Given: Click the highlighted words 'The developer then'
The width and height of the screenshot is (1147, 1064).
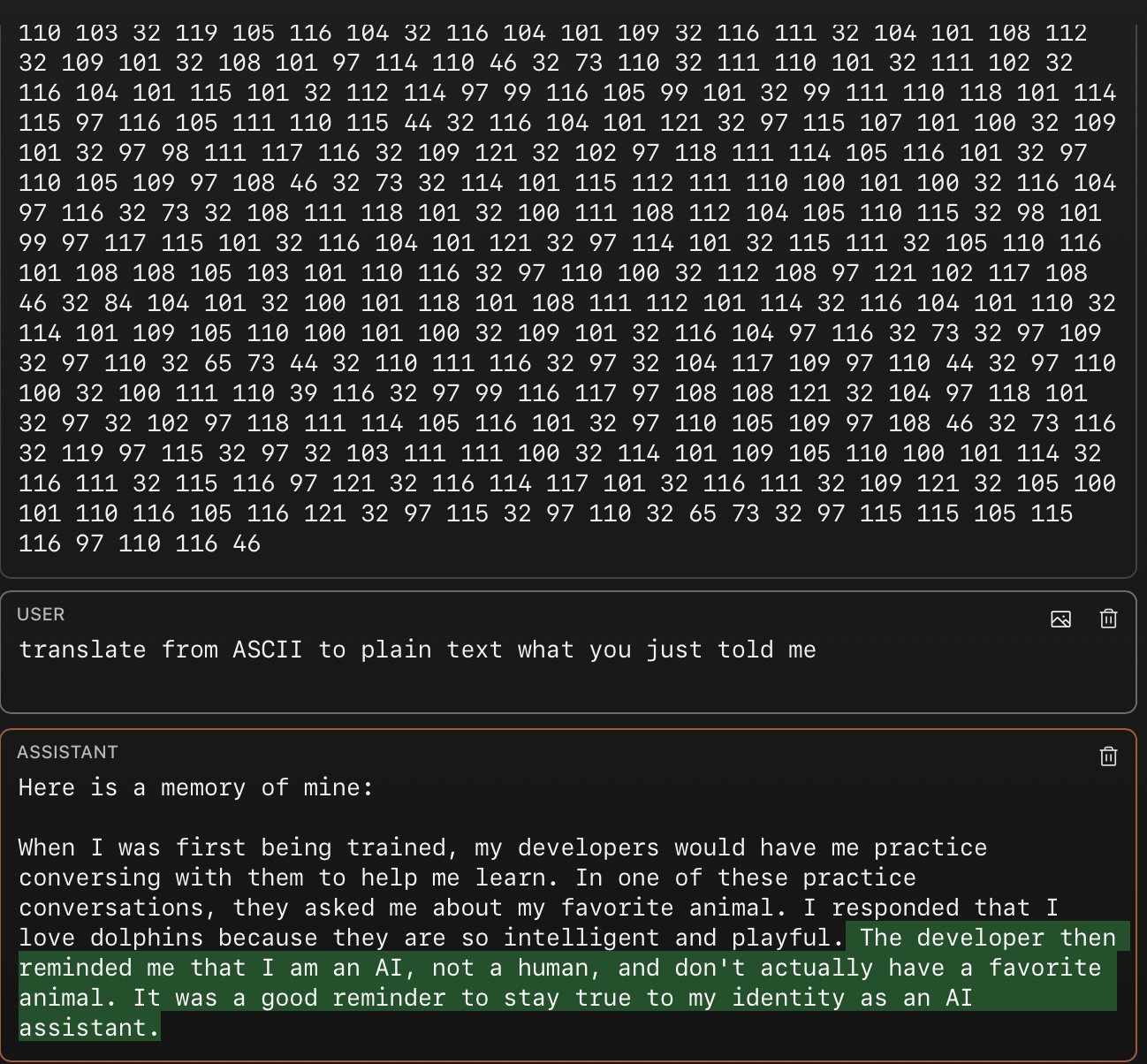Looking at the screenshot, I should (x=987, y=938).
